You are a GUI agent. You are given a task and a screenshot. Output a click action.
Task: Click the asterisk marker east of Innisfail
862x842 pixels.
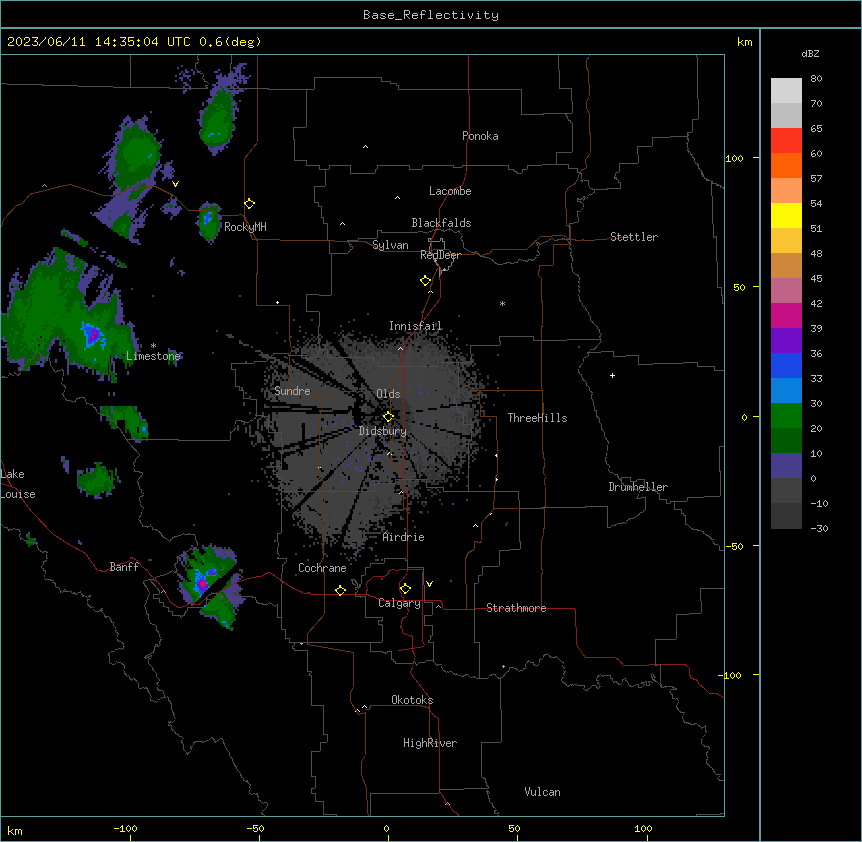502,303
